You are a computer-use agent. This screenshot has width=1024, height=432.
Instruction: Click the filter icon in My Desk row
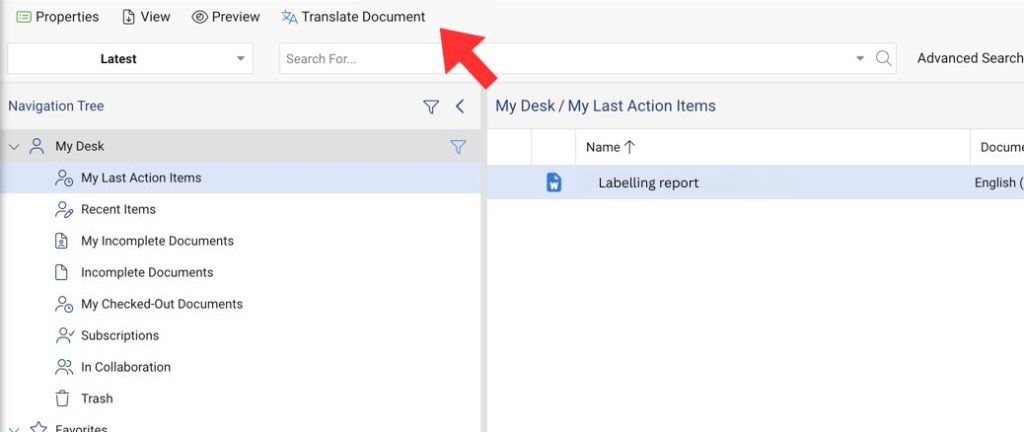point(458,147)
